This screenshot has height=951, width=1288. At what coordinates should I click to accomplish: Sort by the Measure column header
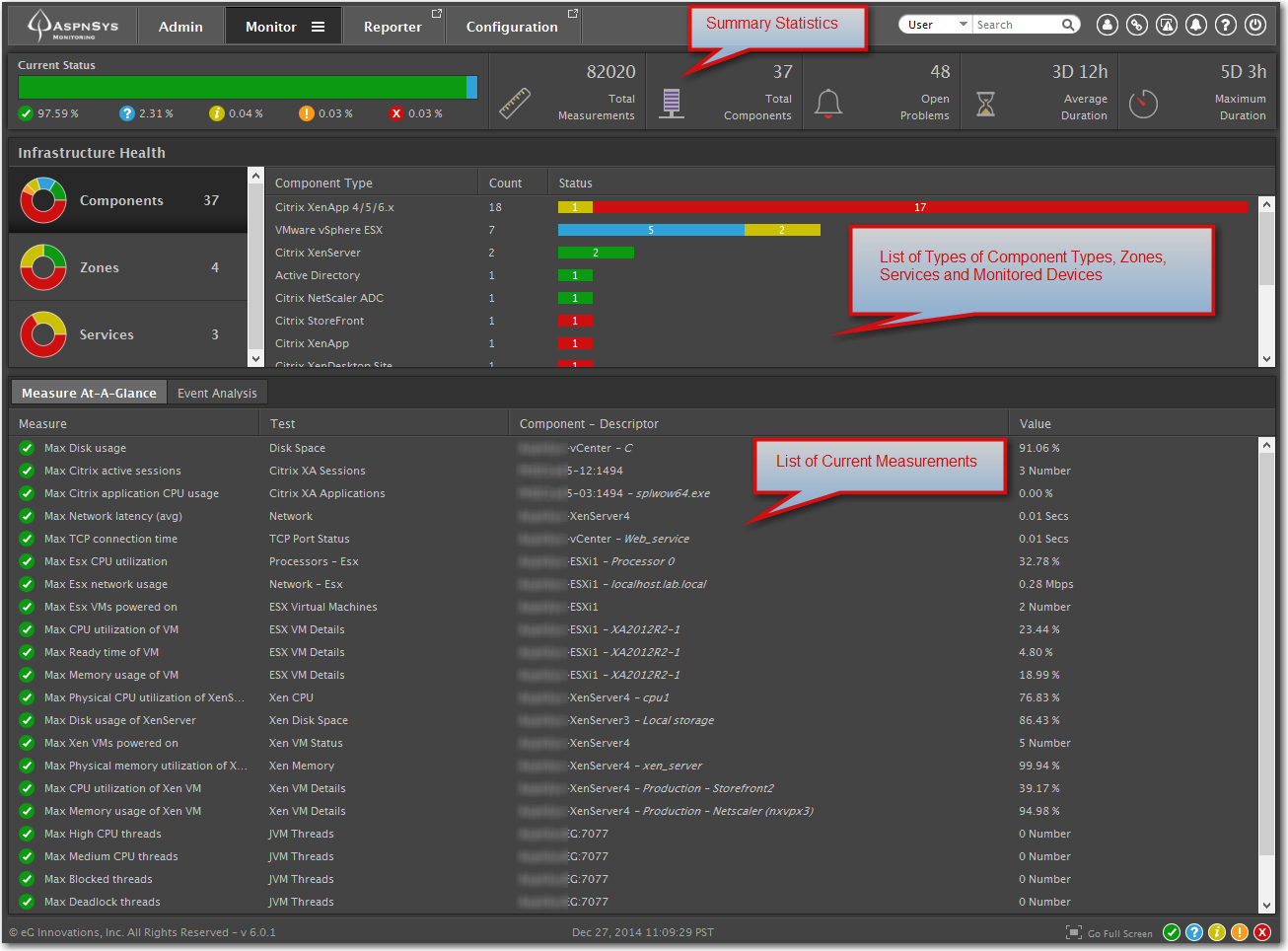[x=42, y=424]
